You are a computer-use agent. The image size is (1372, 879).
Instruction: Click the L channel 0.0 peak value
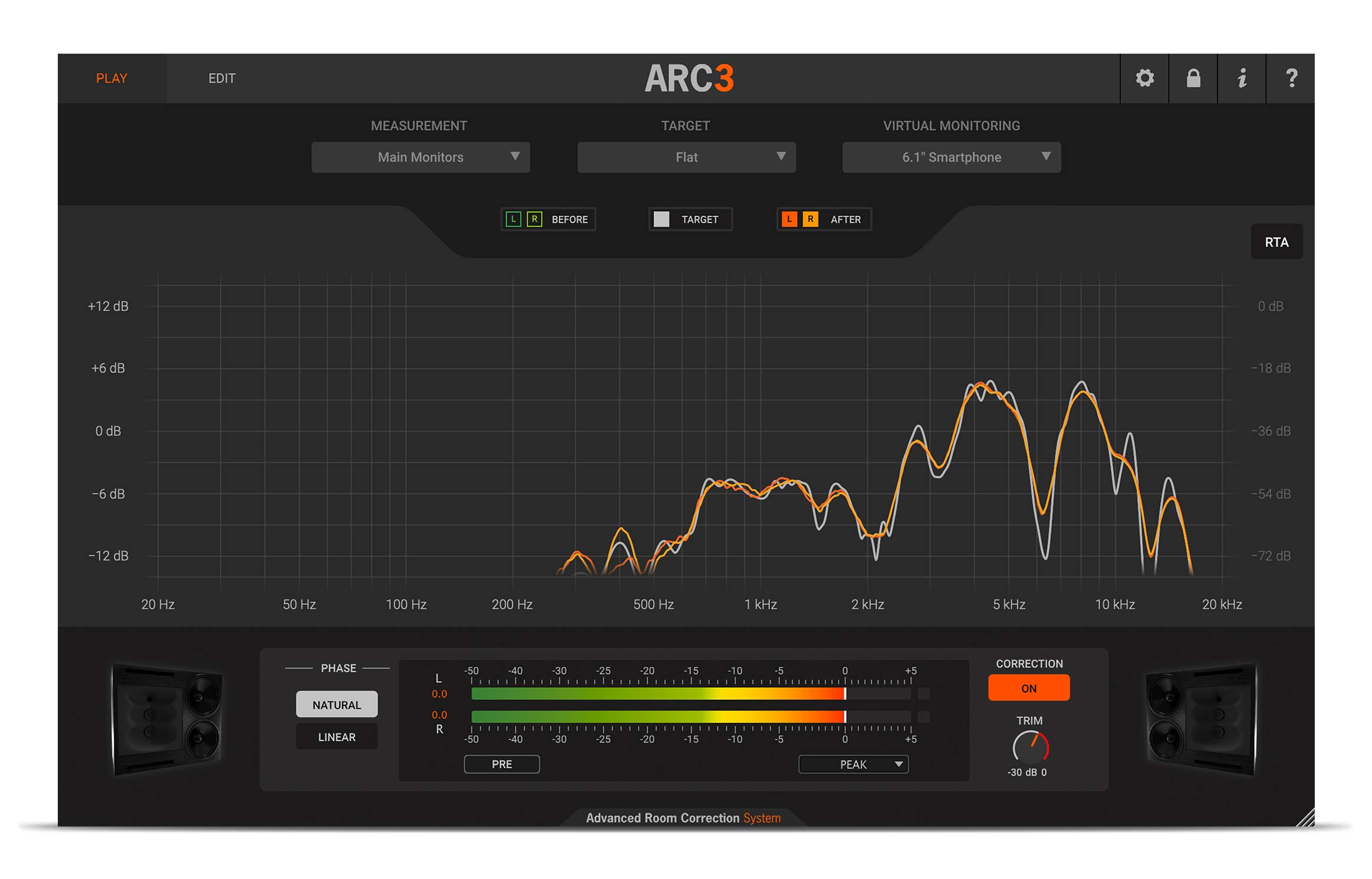pos(439,694)
